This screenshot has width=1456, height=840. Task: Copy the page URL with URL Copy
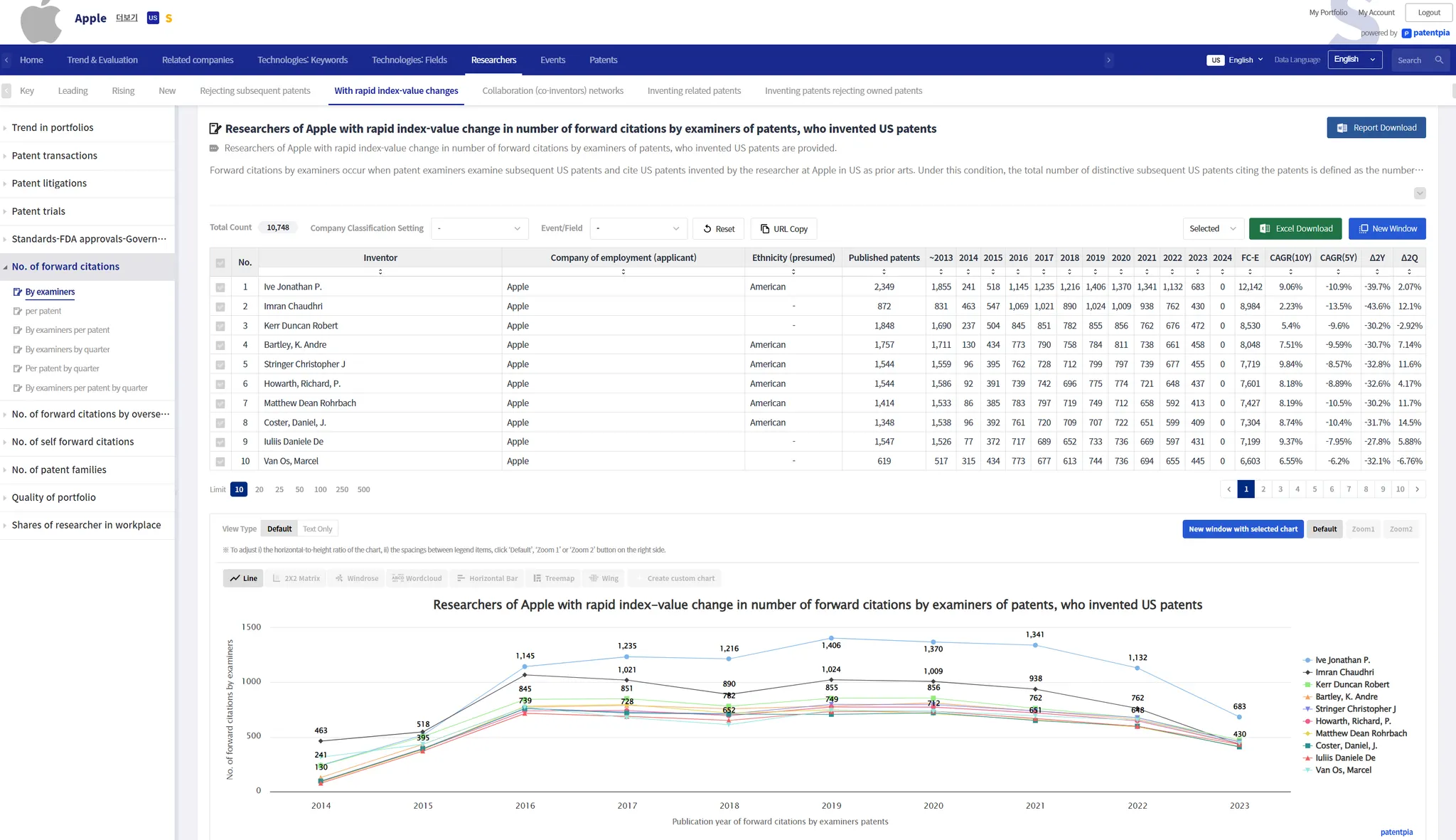coord(783,229)
